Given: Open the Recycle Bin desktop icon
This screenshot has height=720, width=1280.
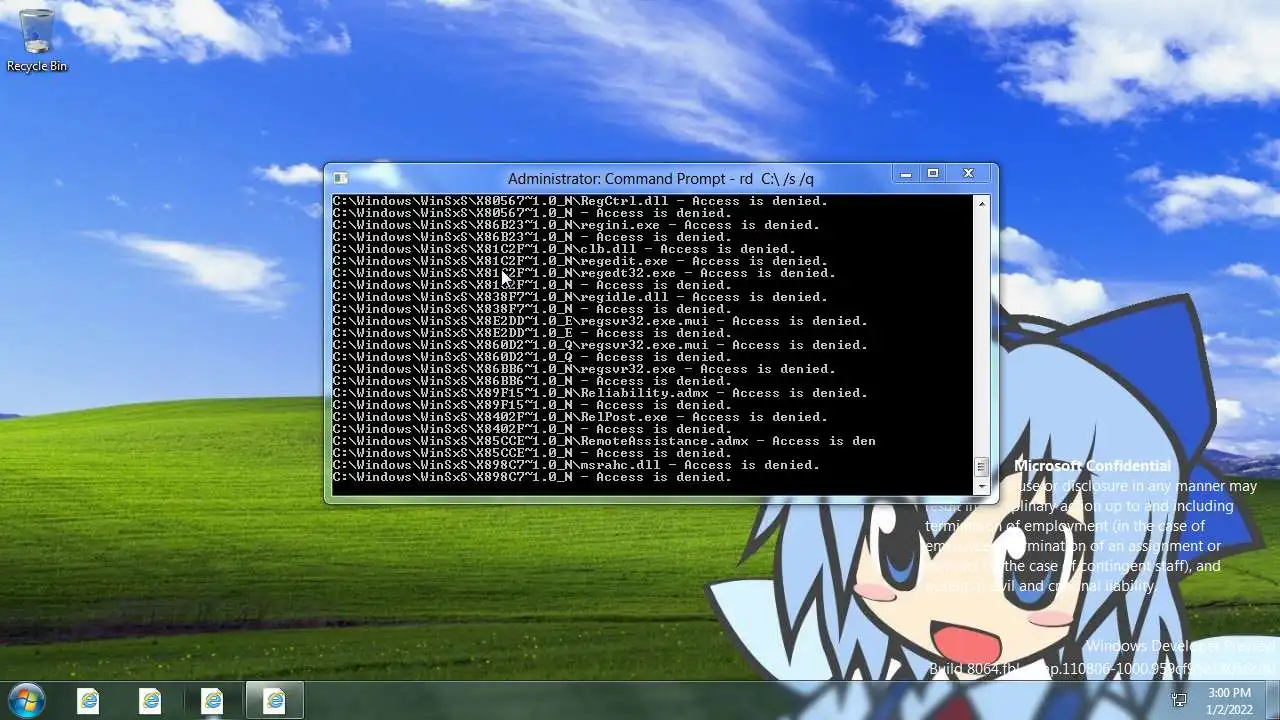Looking at the screenshot, I should tap(37, 40).
